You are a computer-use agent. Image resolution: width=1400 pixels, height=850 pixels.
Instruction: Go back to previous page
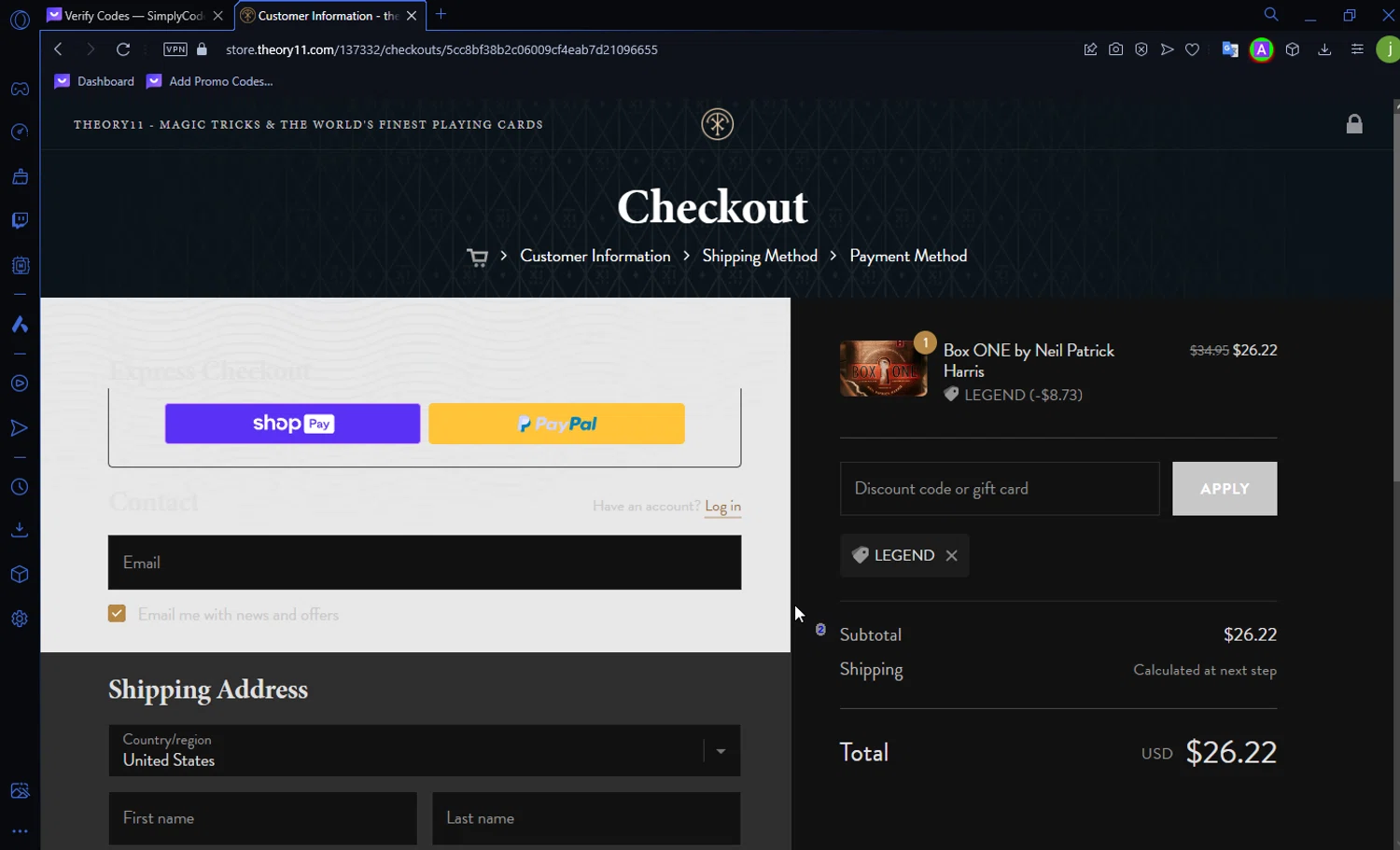(x=58, y=49)
